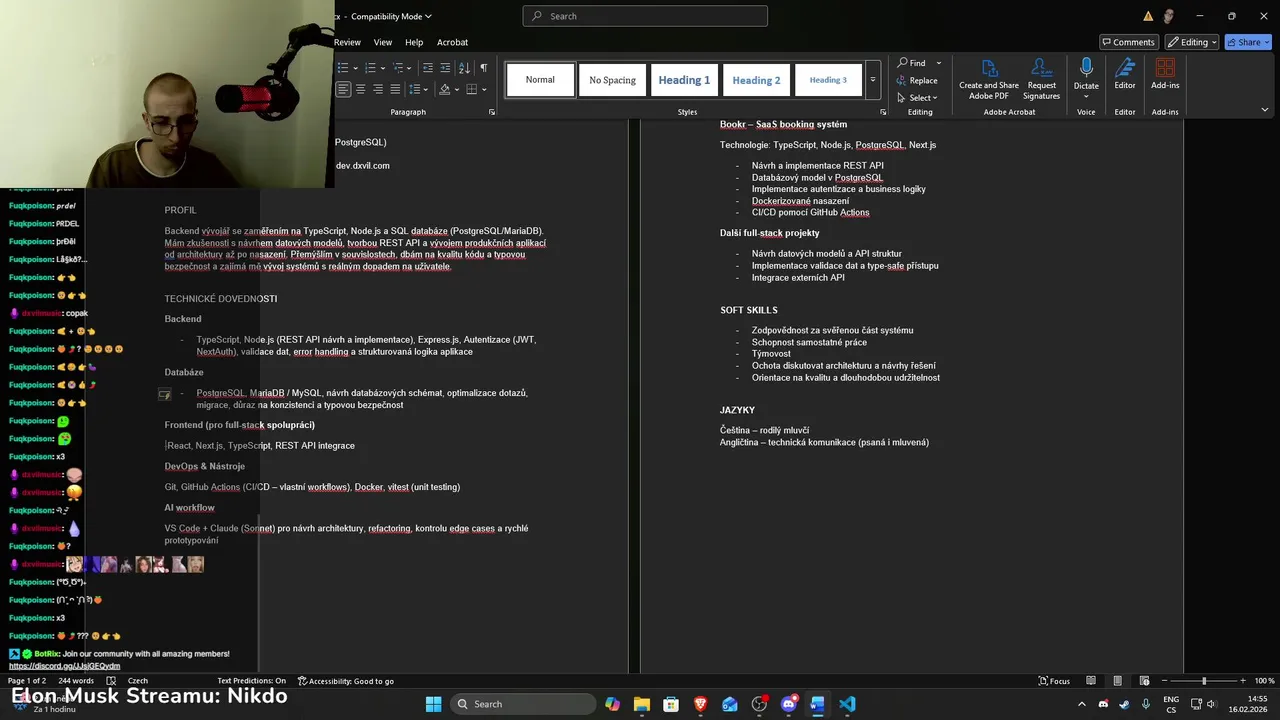Click the Multilevel list icon

(397, 68)
